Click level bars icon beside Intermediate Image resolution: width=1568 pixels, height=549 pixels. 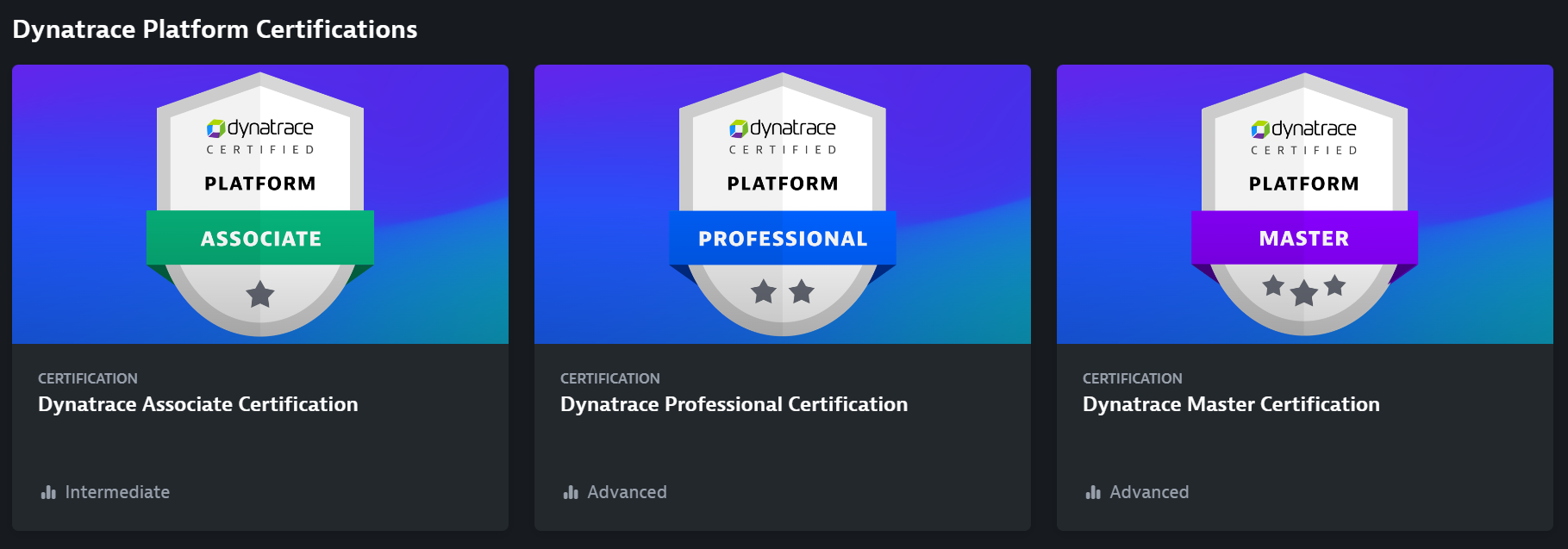[48, 492]
